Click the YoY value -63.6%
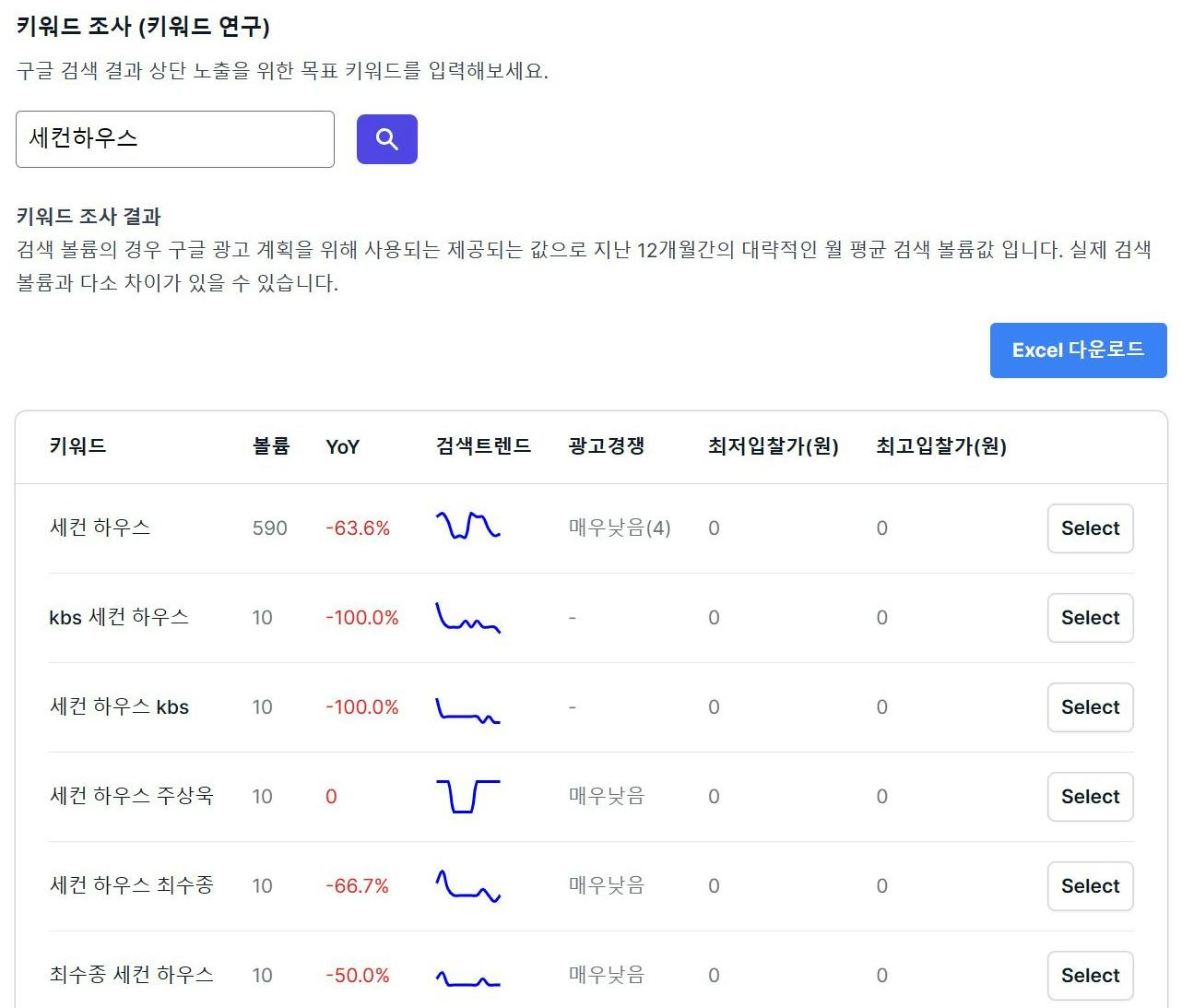Screen dimensions: 1182x1008 (x=358, y=528)
